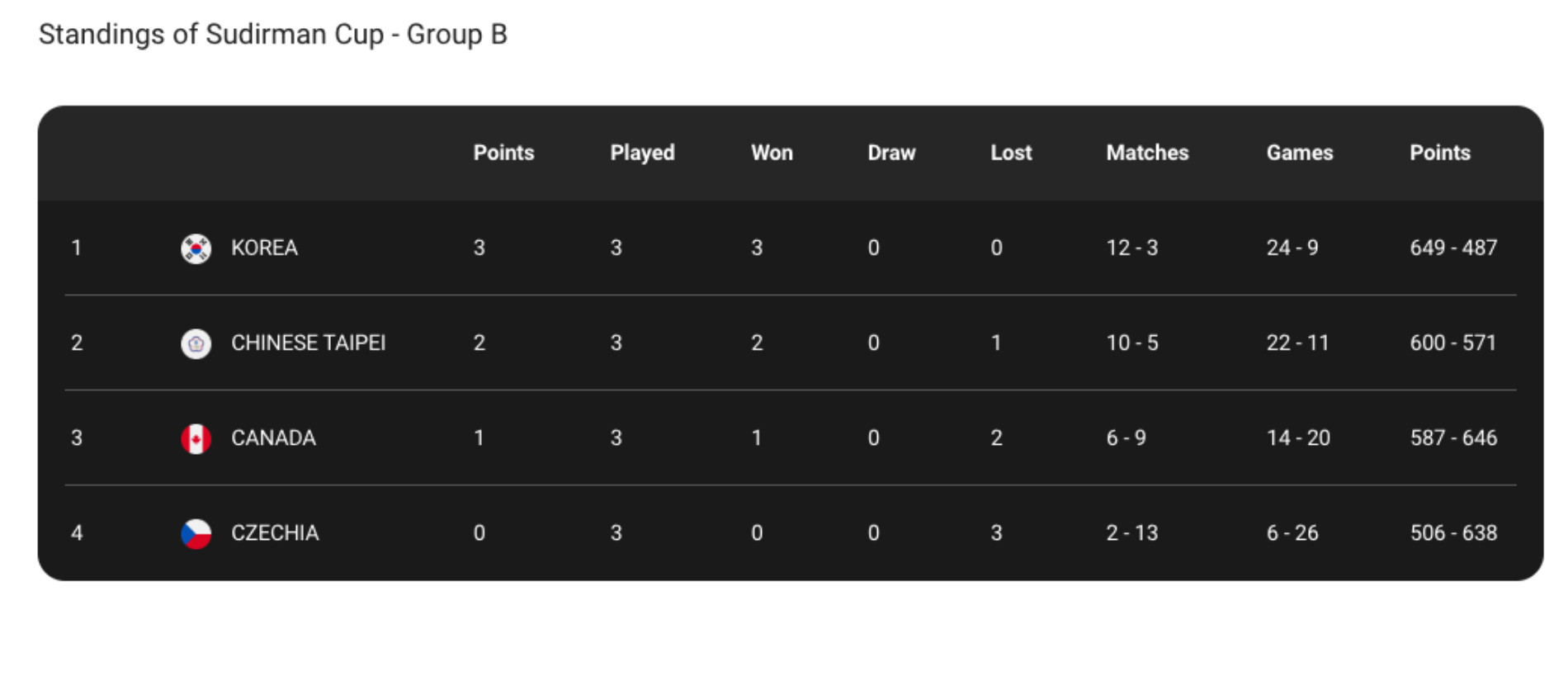Click Korea's 12 - 3 matches score
This screenshot has width=1568, height=676.
tap(1132, 248)
